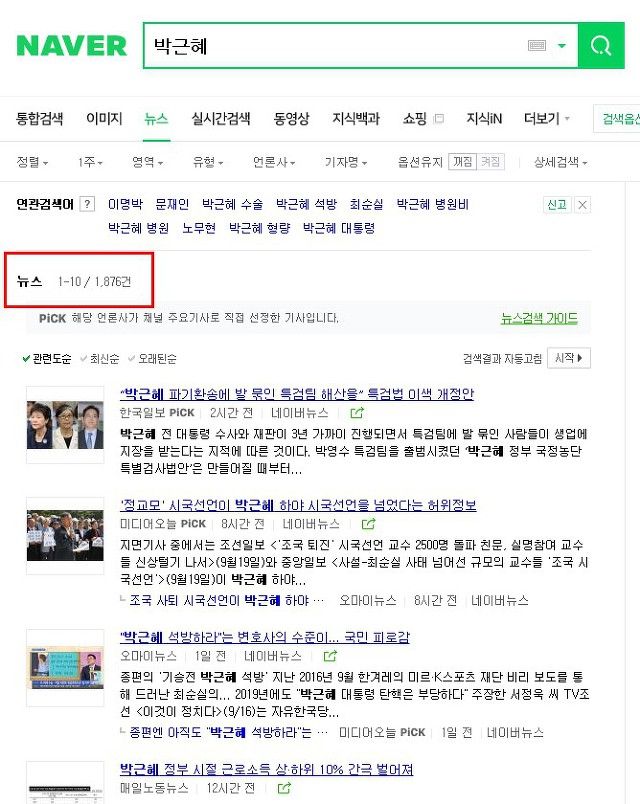The width and height of the screenshot is (640, 804).
Task: Open the 쇼핑 tab
Action: [414, 119]
